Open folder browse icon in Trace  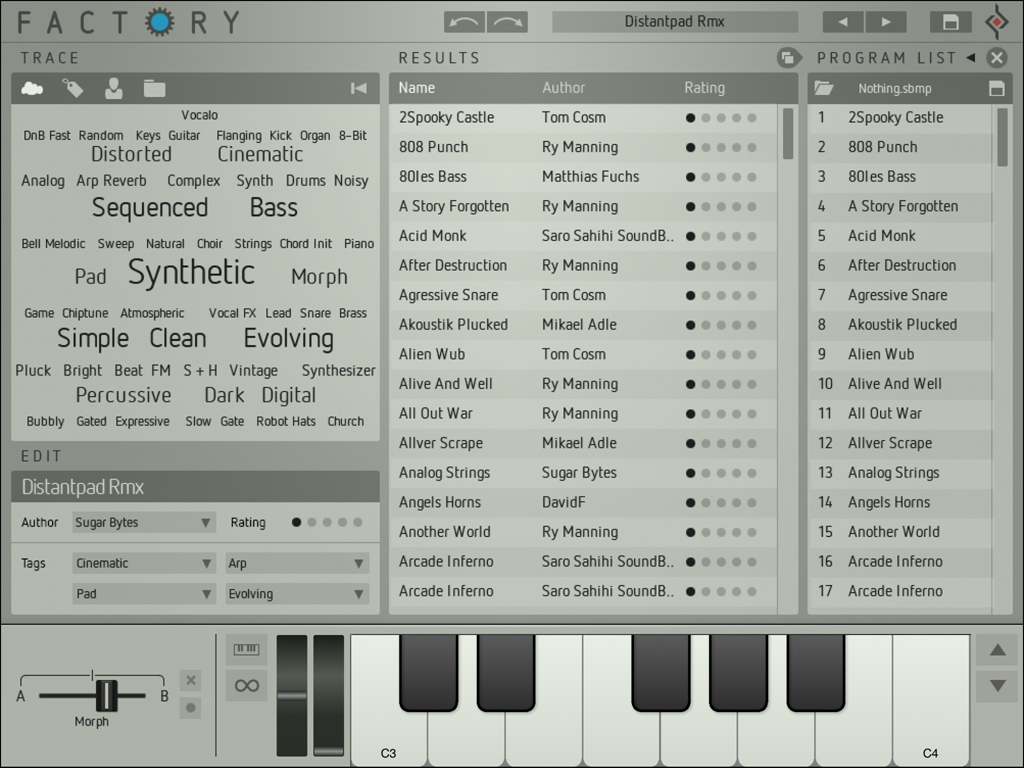click(154, 88)
